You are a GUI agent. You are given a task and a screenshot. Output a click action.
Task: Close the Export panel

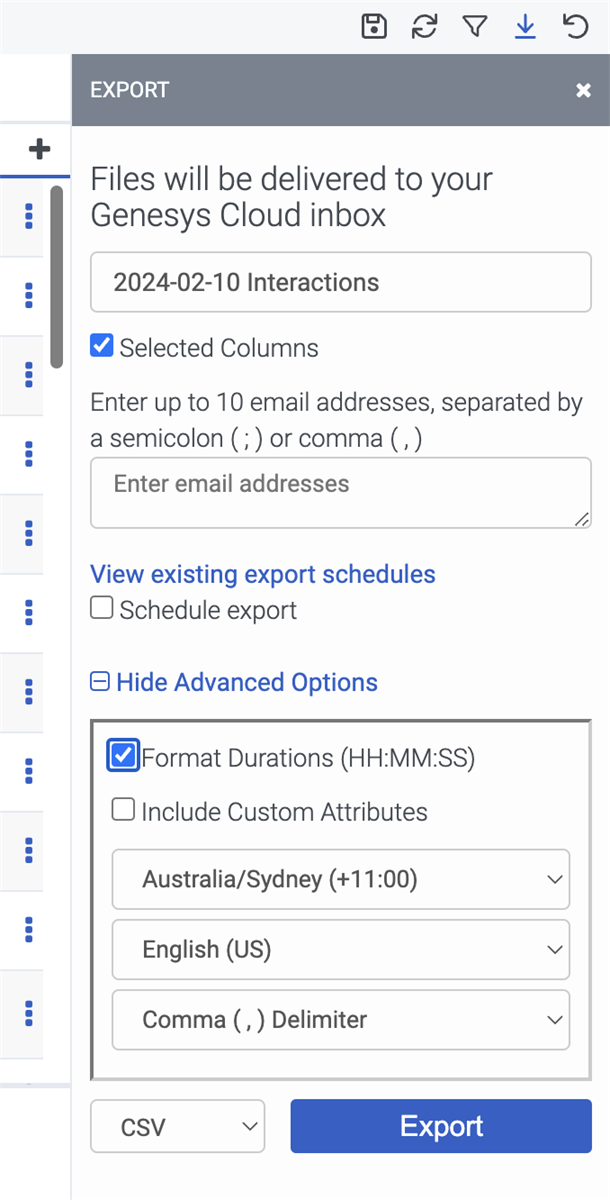tap(584, 91)
